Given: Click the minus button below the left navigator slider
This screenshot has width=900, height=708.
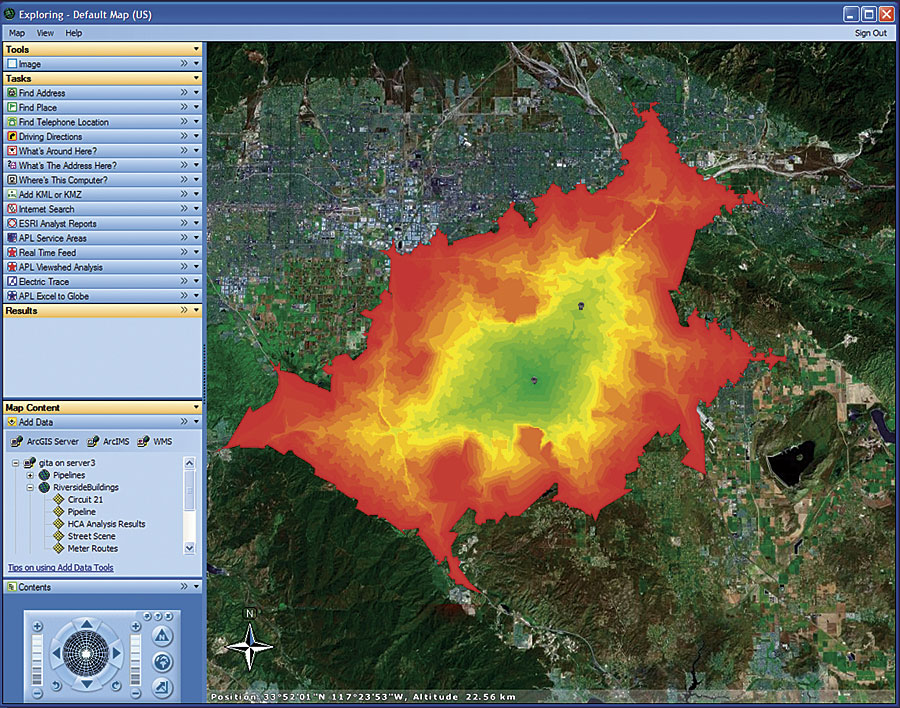Looking at the screenshot, I should 37,694.
